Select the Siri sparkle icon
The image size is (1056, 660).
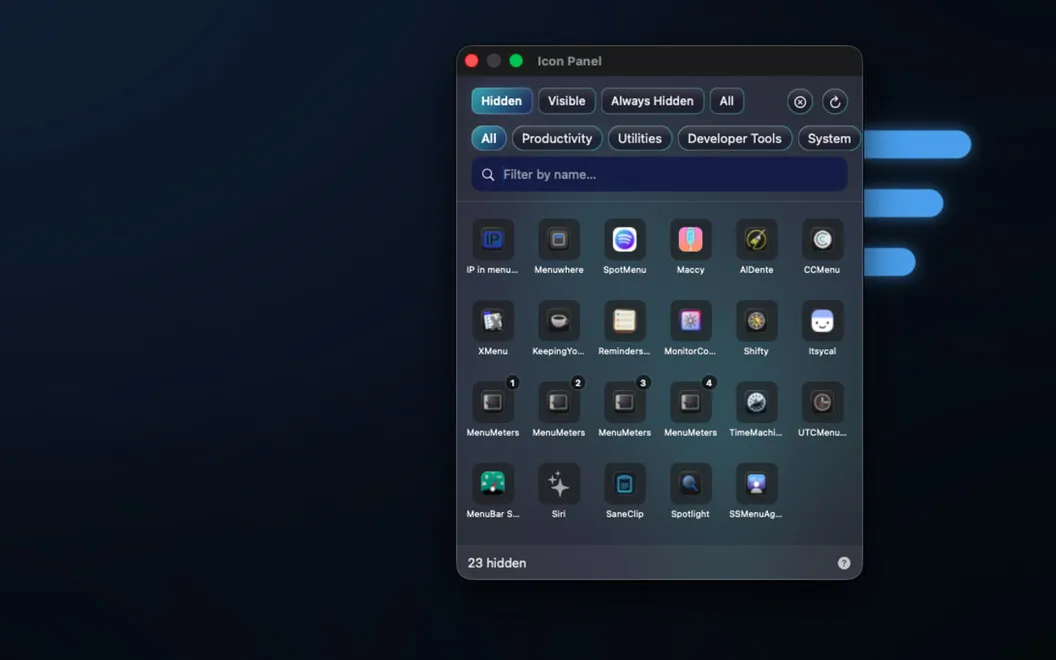[559, 484]
